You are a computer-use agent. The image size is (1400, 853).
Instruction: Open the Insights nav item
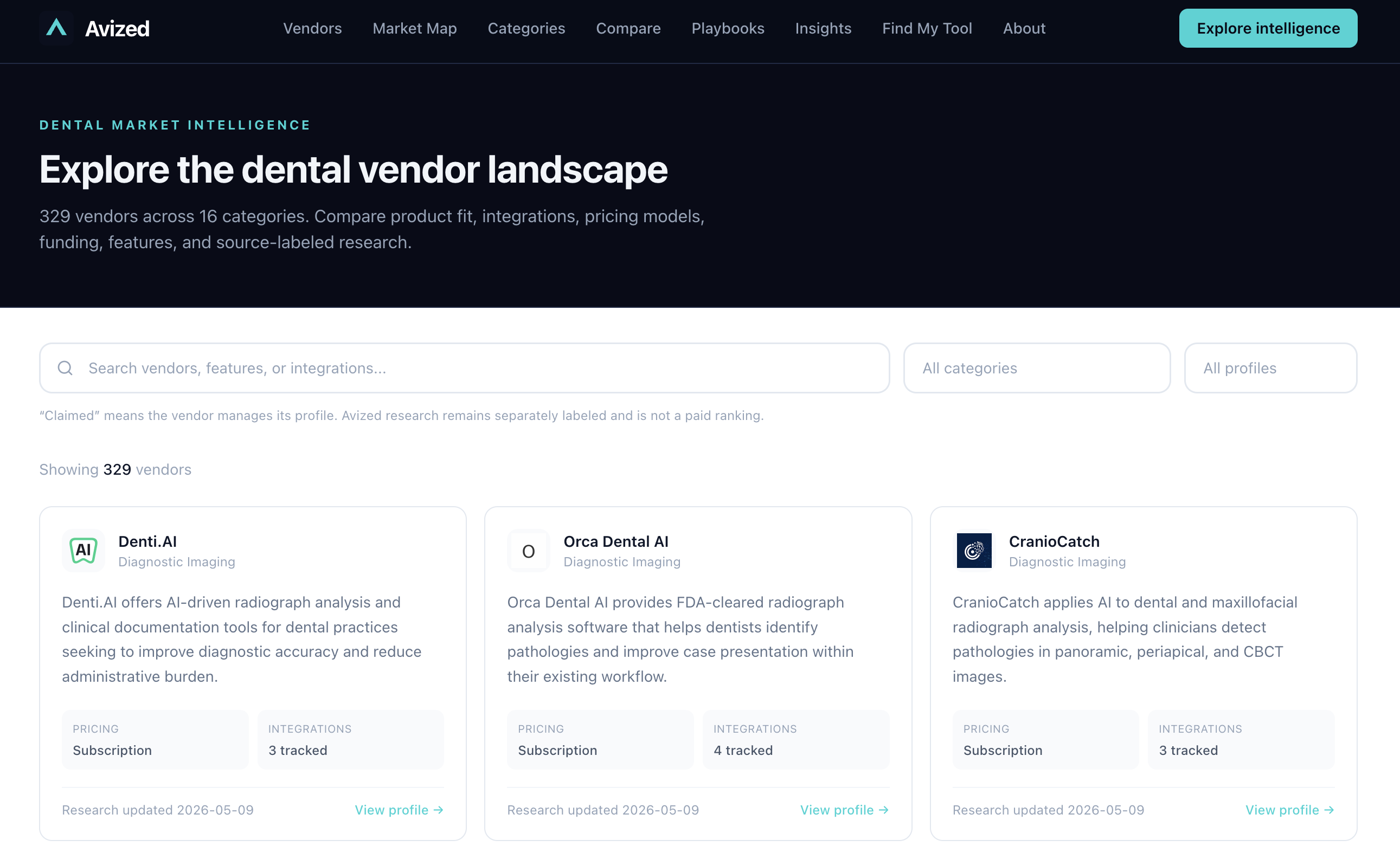[x=823, y=28]
